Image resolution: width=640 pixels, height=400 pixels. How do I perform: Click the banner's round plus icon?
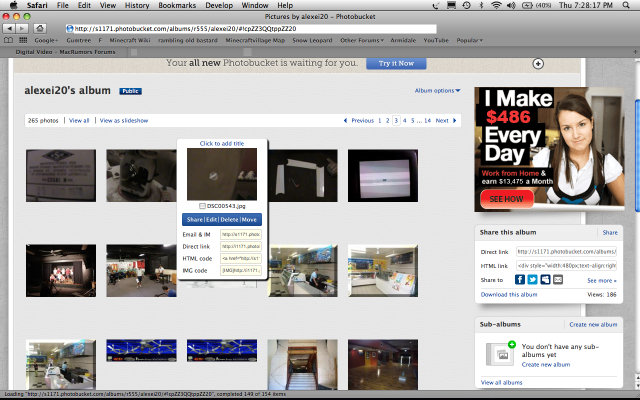538,64
